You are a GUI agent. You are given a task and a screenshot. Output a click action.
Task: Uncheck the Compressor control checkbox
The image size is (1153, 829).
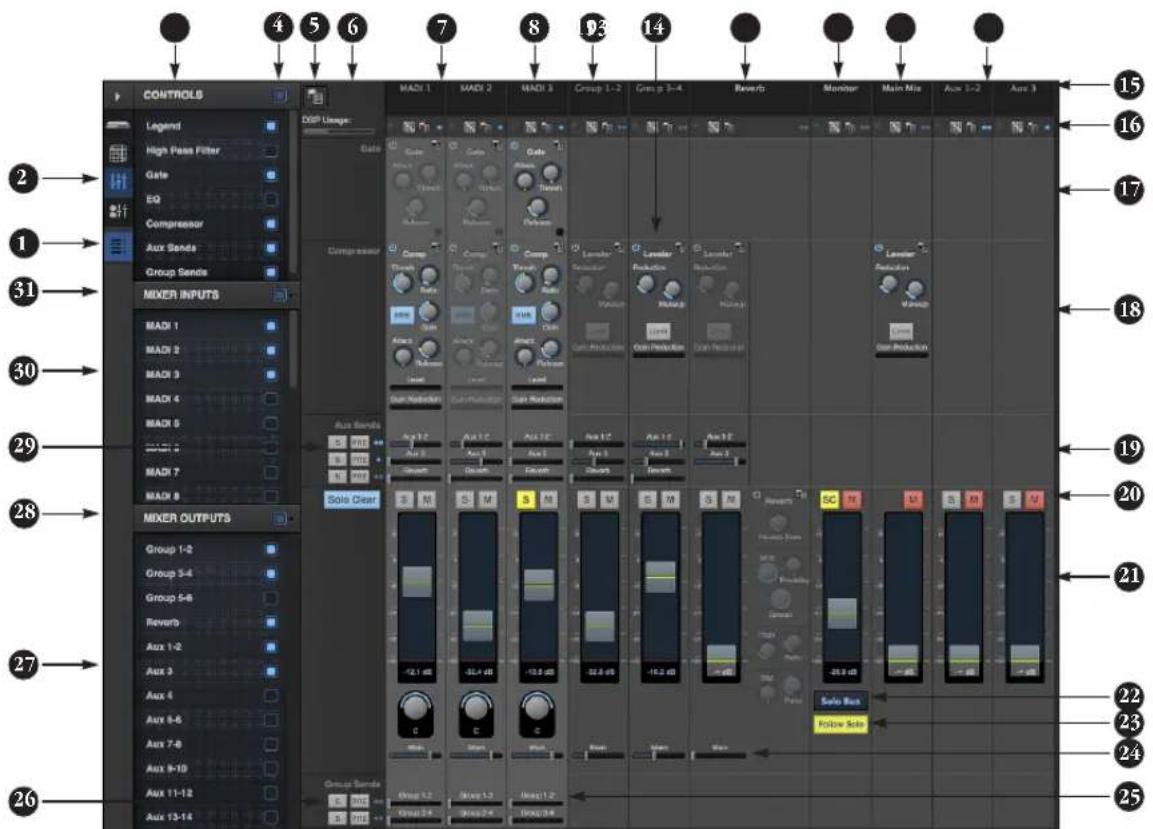tap(271, 224)
